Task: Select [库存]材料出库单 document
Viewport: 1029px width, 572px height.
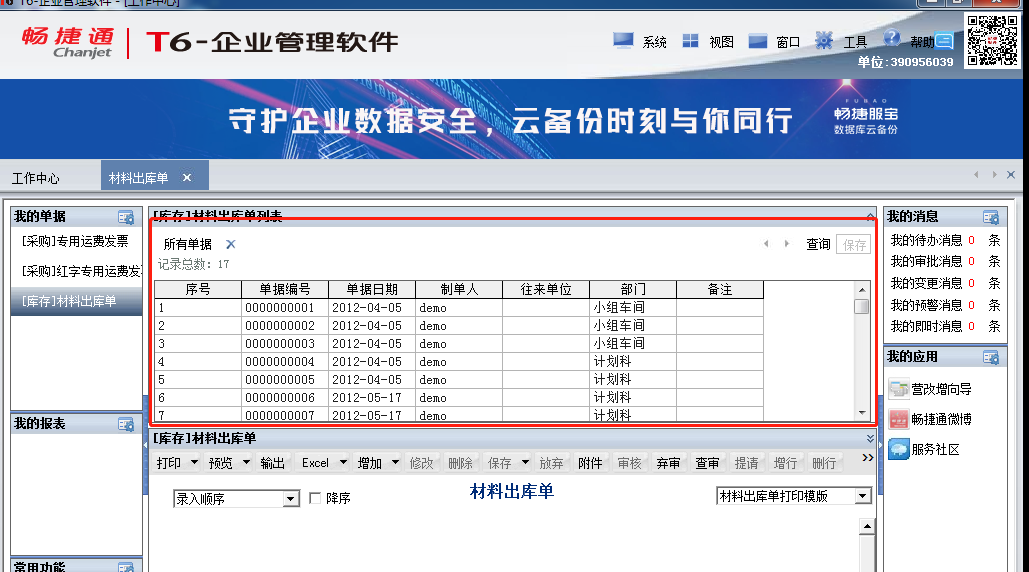Action: coord(76,301)
